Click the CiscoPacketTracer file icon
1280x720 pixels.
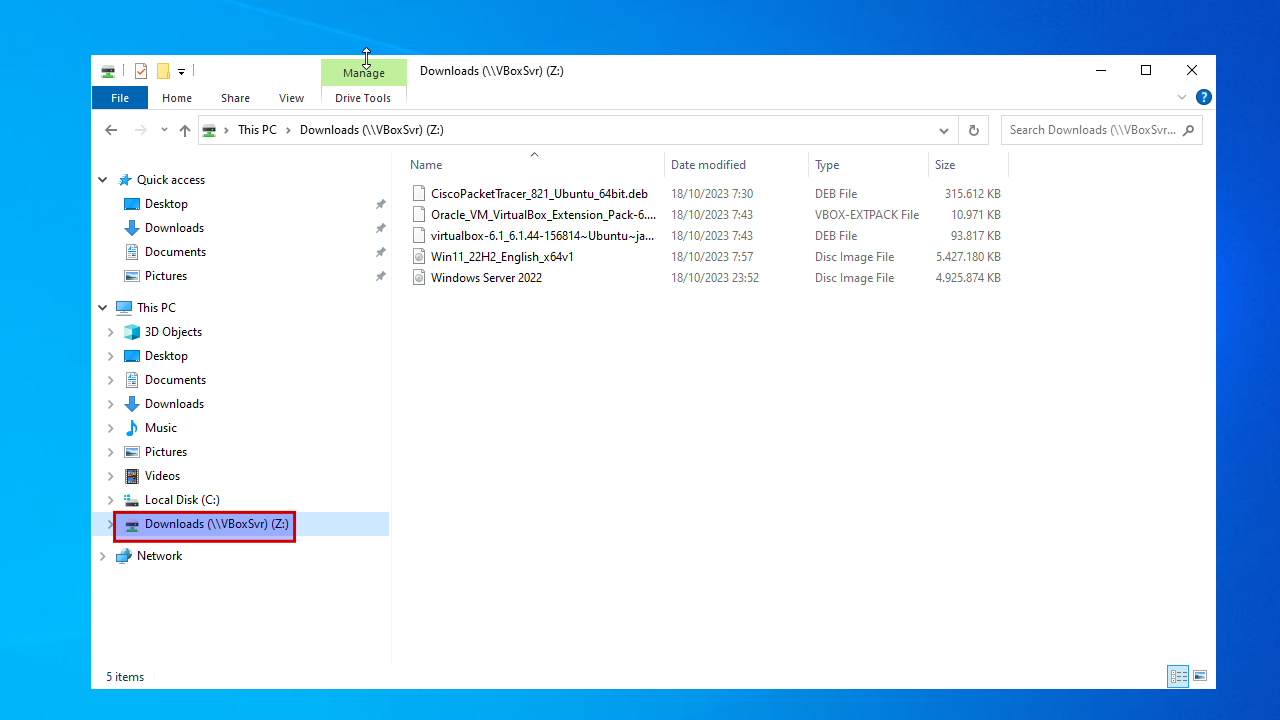(x=419, y=194)
